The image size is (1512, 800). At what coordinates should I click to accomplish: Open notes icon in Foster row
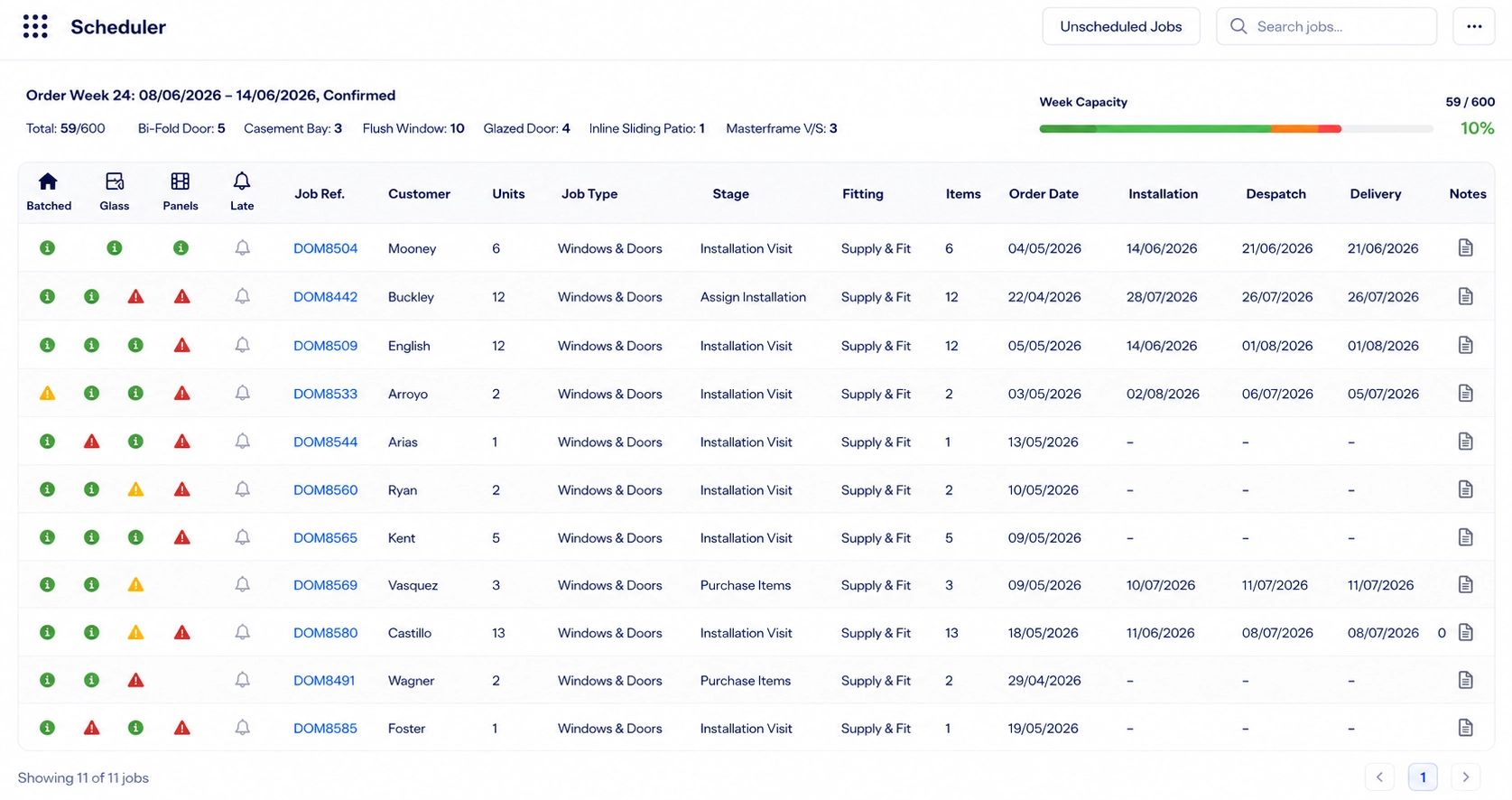(1466, 728)
